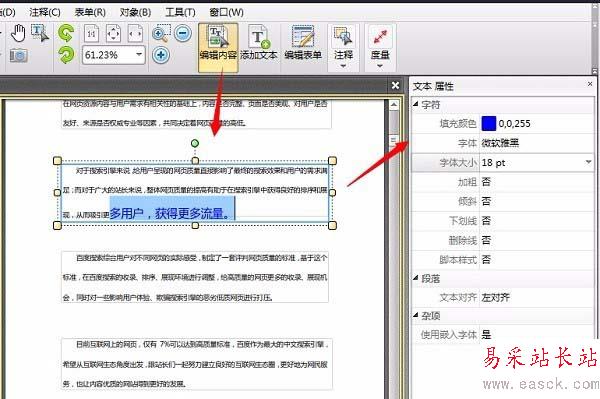This screenshot has height=399, width=600.
Task: Fit page width to window
Action: (135, 34)
